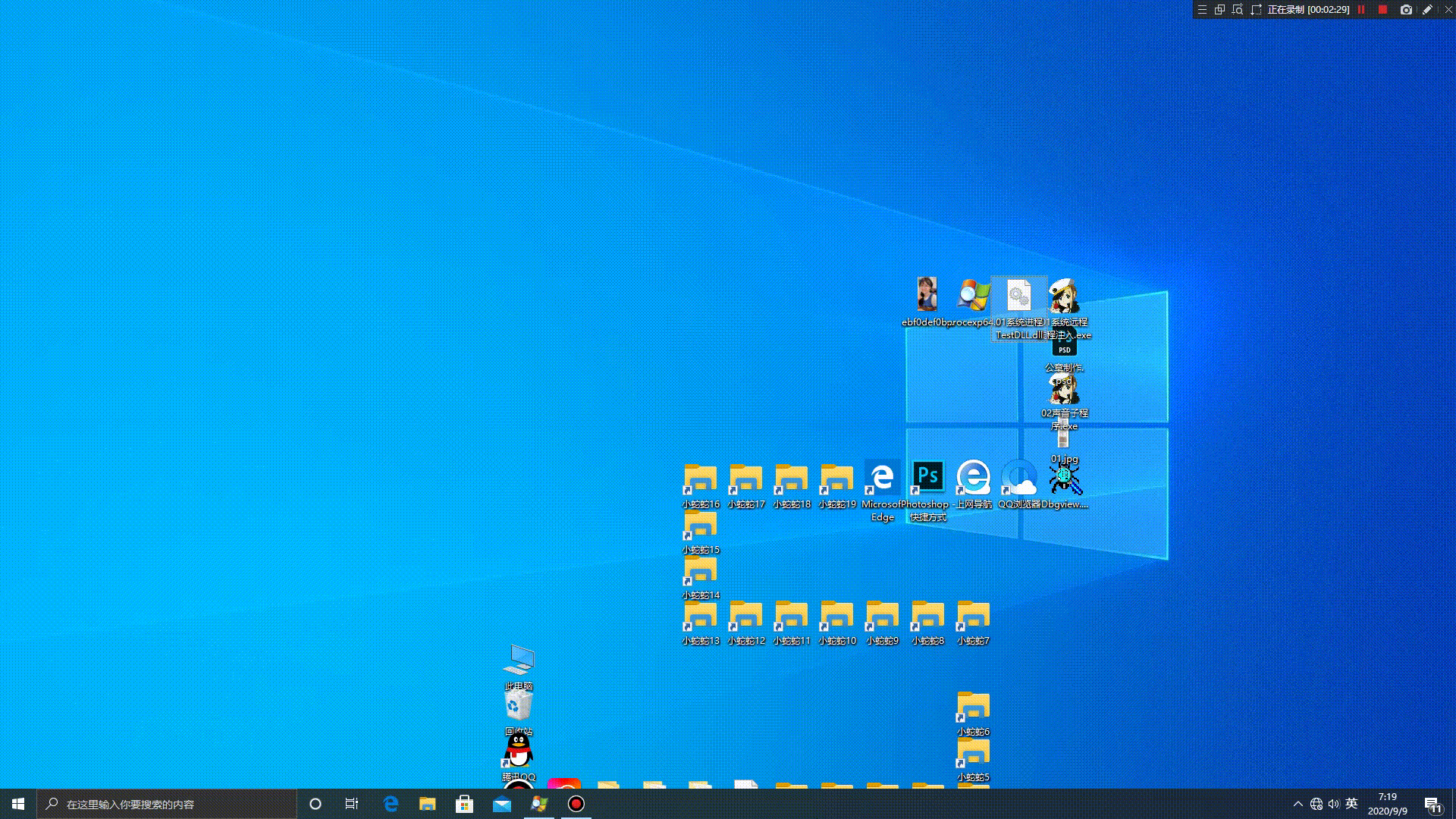This screenshot has width=1456, height=819.
Task: Select the QQ浏览器 desktop shortcut
Action: (1019, 478)
